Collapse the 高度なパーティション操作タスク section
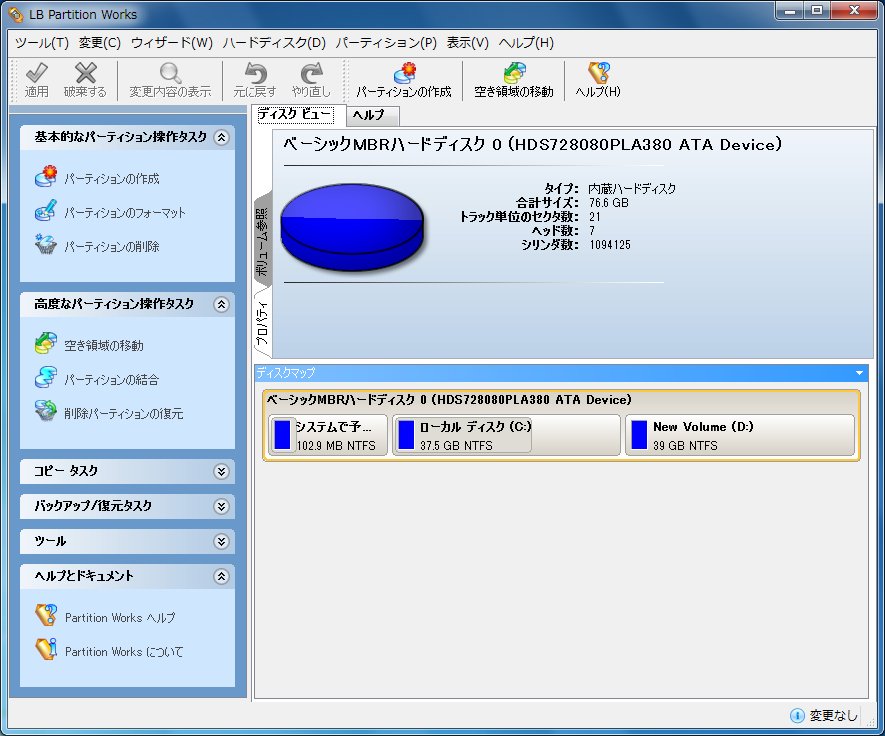This screenshot has height=736, width=885. tap(221, 305)
